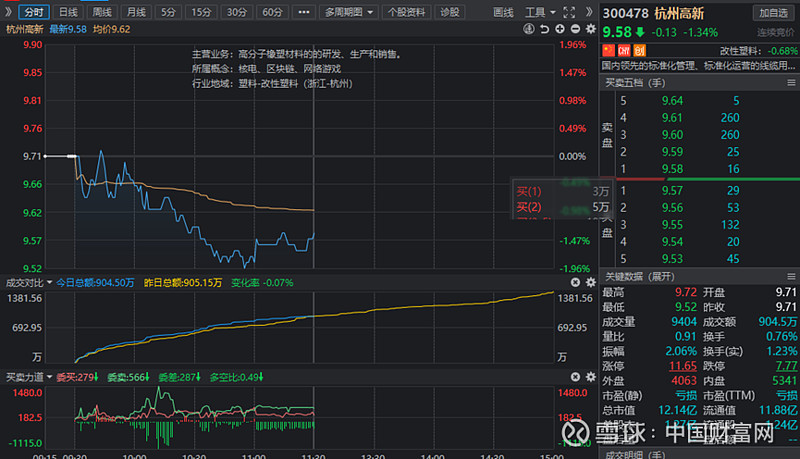800x459 pixels.
Task: Select buy level 3 price 9.55
Action: [672, 225]
